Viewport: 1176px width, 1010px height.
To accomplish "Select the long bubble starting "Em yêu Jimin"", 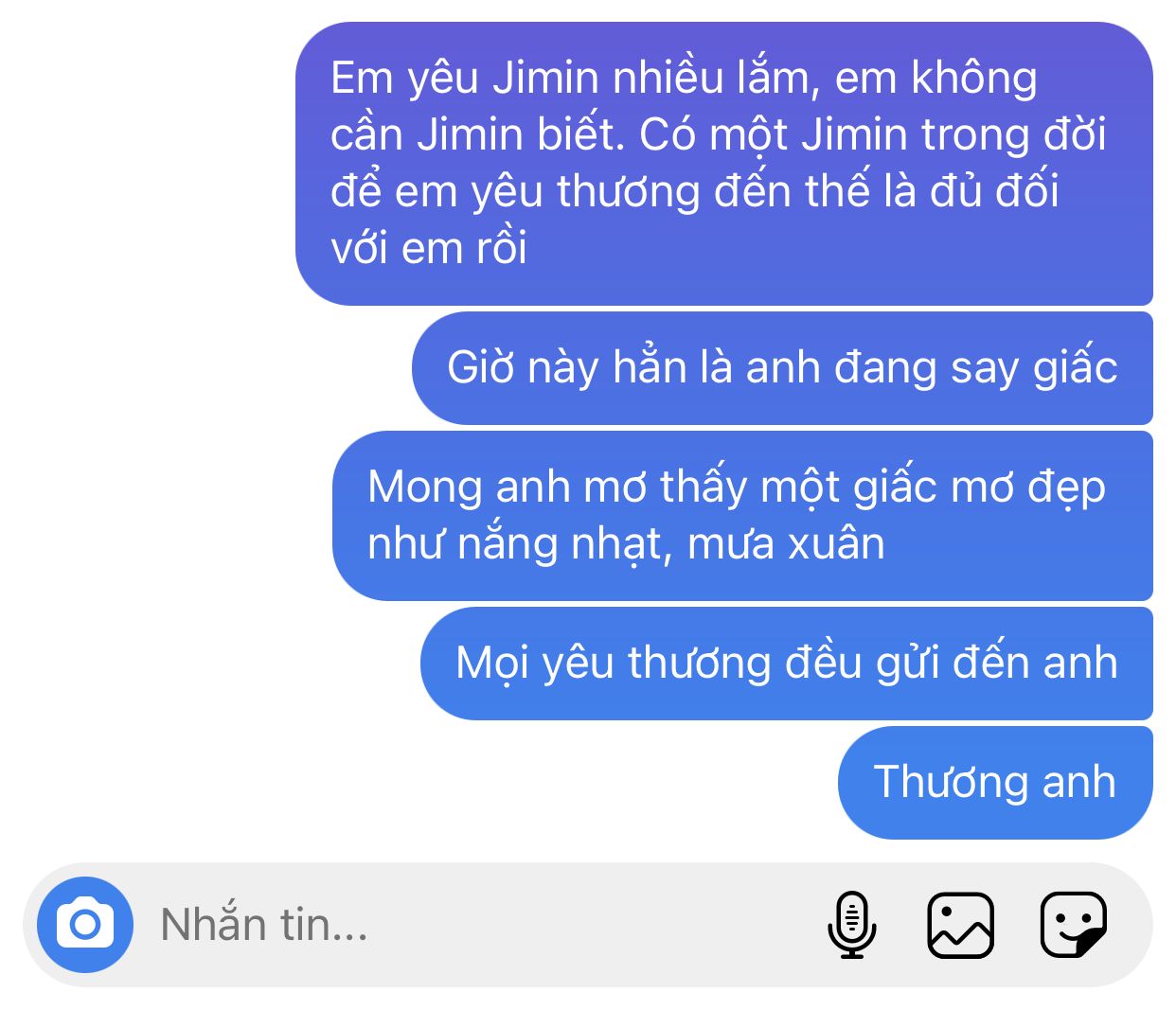I will tap(724, 164).
